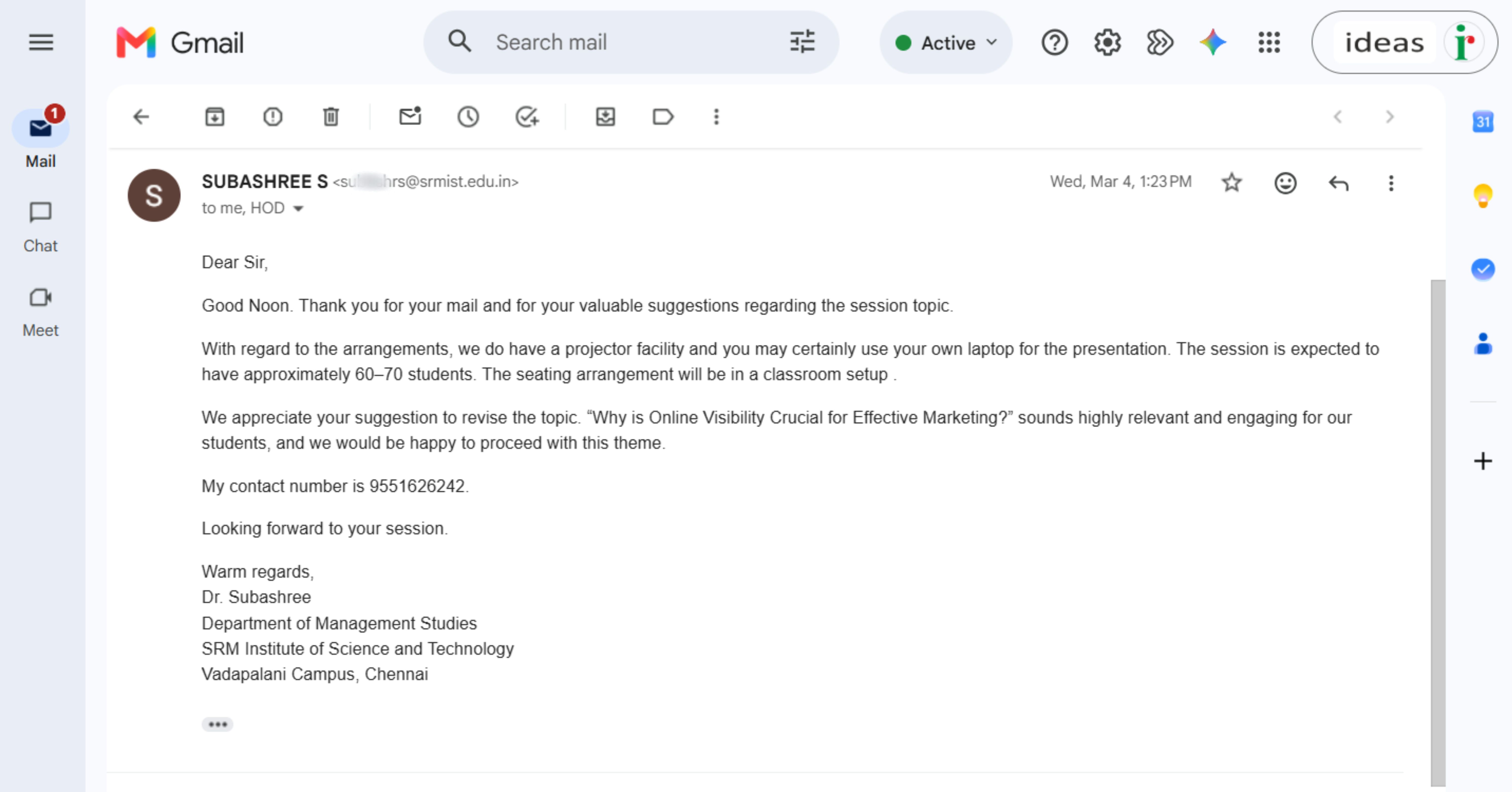The image size is (1512, 792).
Task: Star the message from SUBASHREE S
Action: 1231,183
